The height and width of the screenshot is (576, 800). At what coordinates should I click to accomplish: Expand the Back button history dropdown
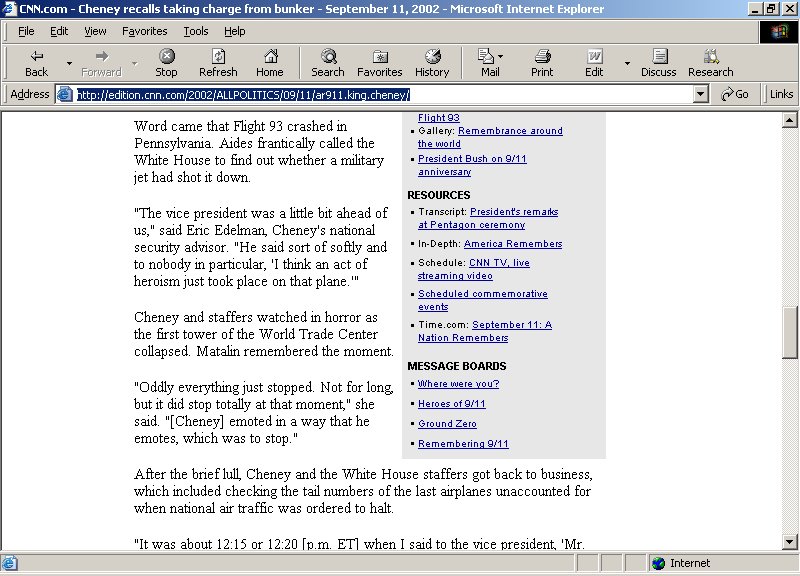pyautogui.click(x=69, y=63)
